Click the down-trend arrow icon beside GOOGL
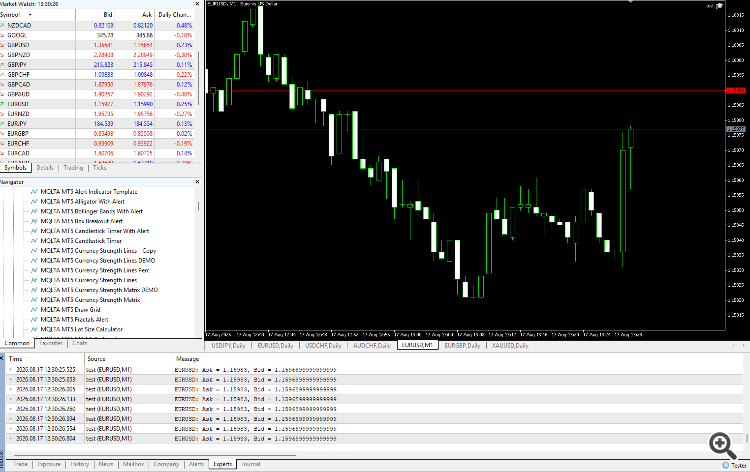The height and width of the screenshot is (472, 750). (x=3, y=35)
